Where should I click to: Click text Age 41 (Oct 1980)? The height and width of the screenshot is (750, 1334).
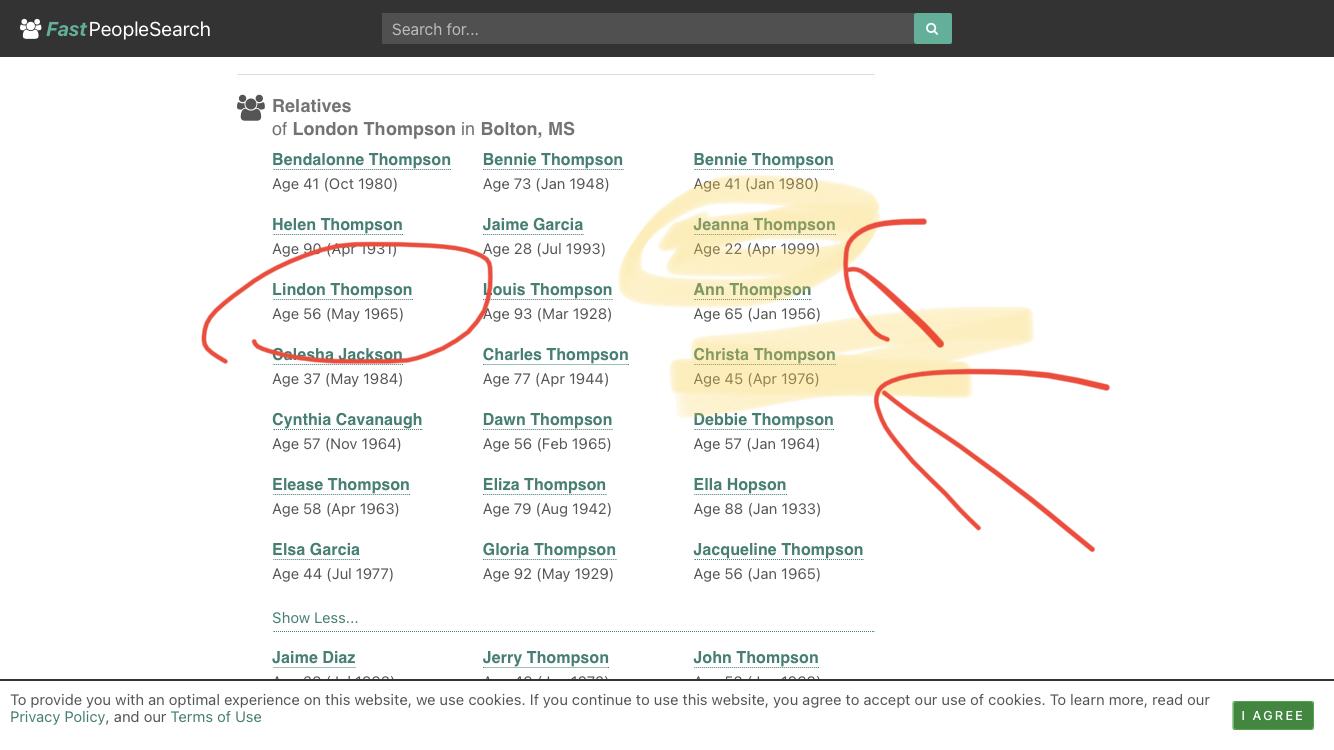pos(335,184)
